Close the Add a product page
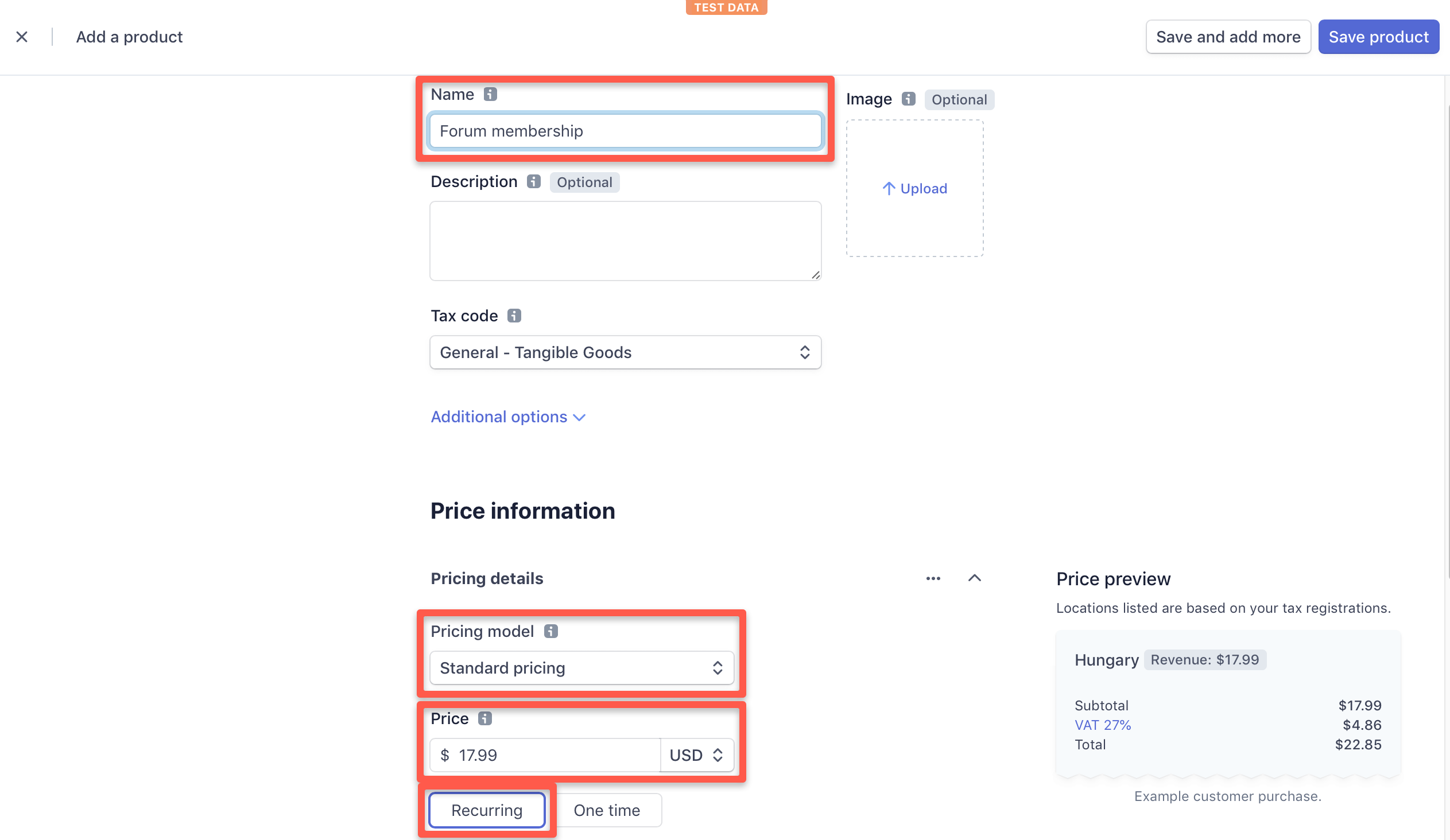This screenshot has width=1450, height=840. (x=22, y=36)
